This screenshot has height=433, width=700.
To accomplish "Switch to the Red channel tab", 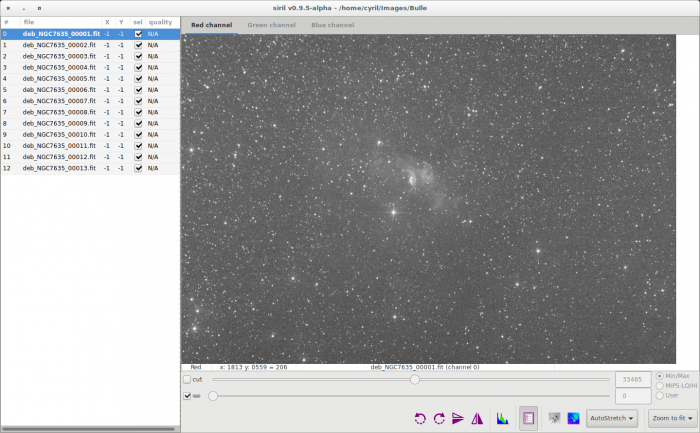I will pos(212,25).
